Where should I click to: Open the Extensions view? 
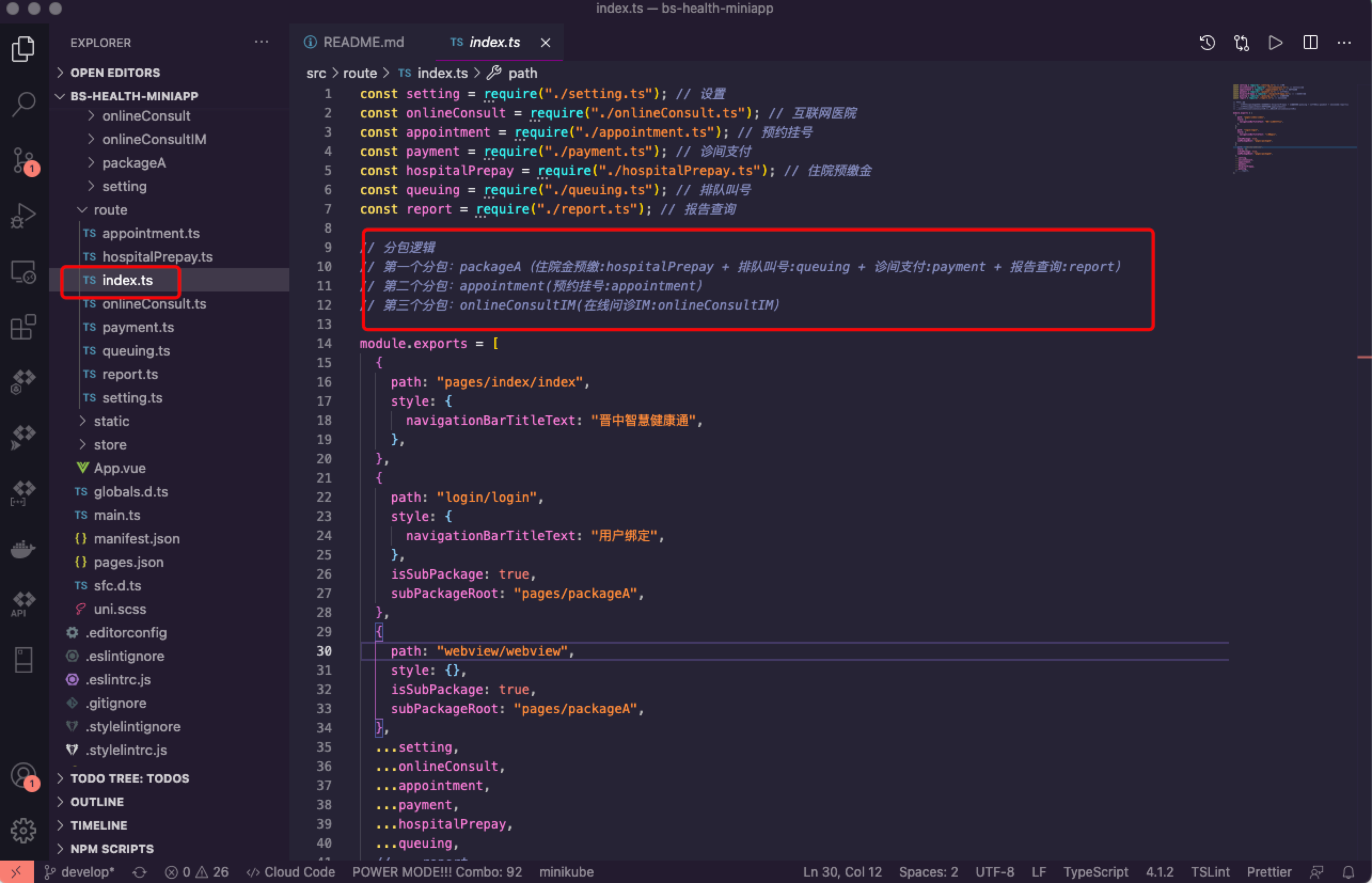click(23, 327)
